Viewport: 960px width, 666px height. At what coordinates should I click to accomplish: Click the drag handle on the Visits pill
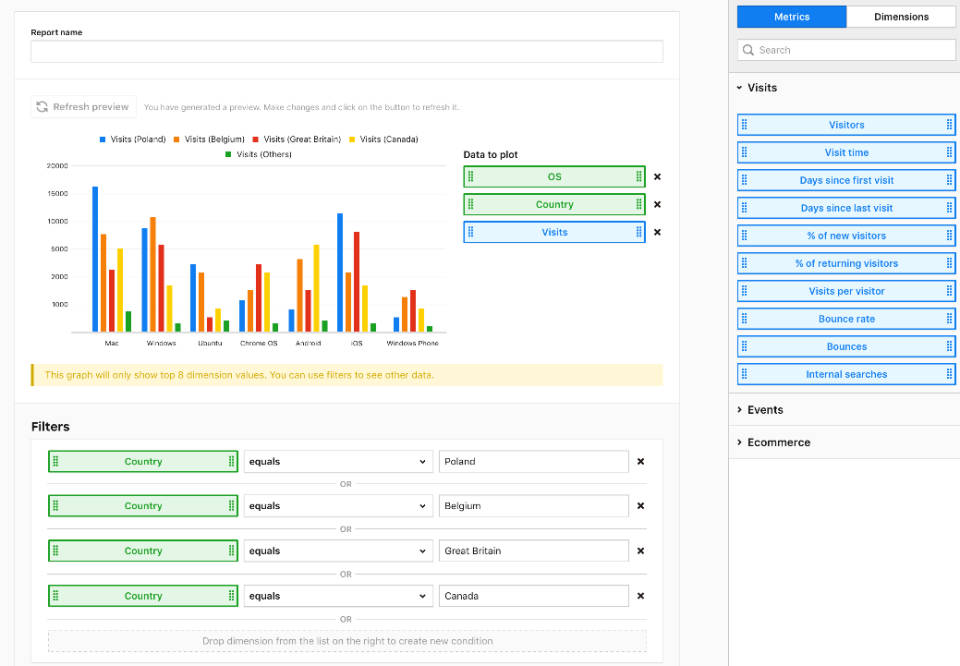click(471, 231)
